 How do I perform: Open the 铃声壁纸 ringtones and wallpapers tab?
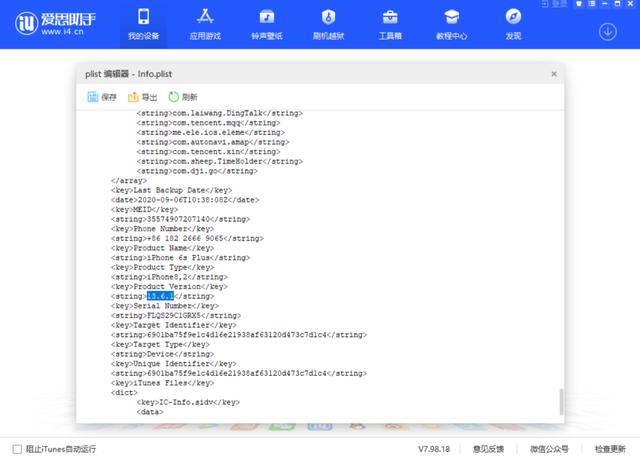click(267, 24)
